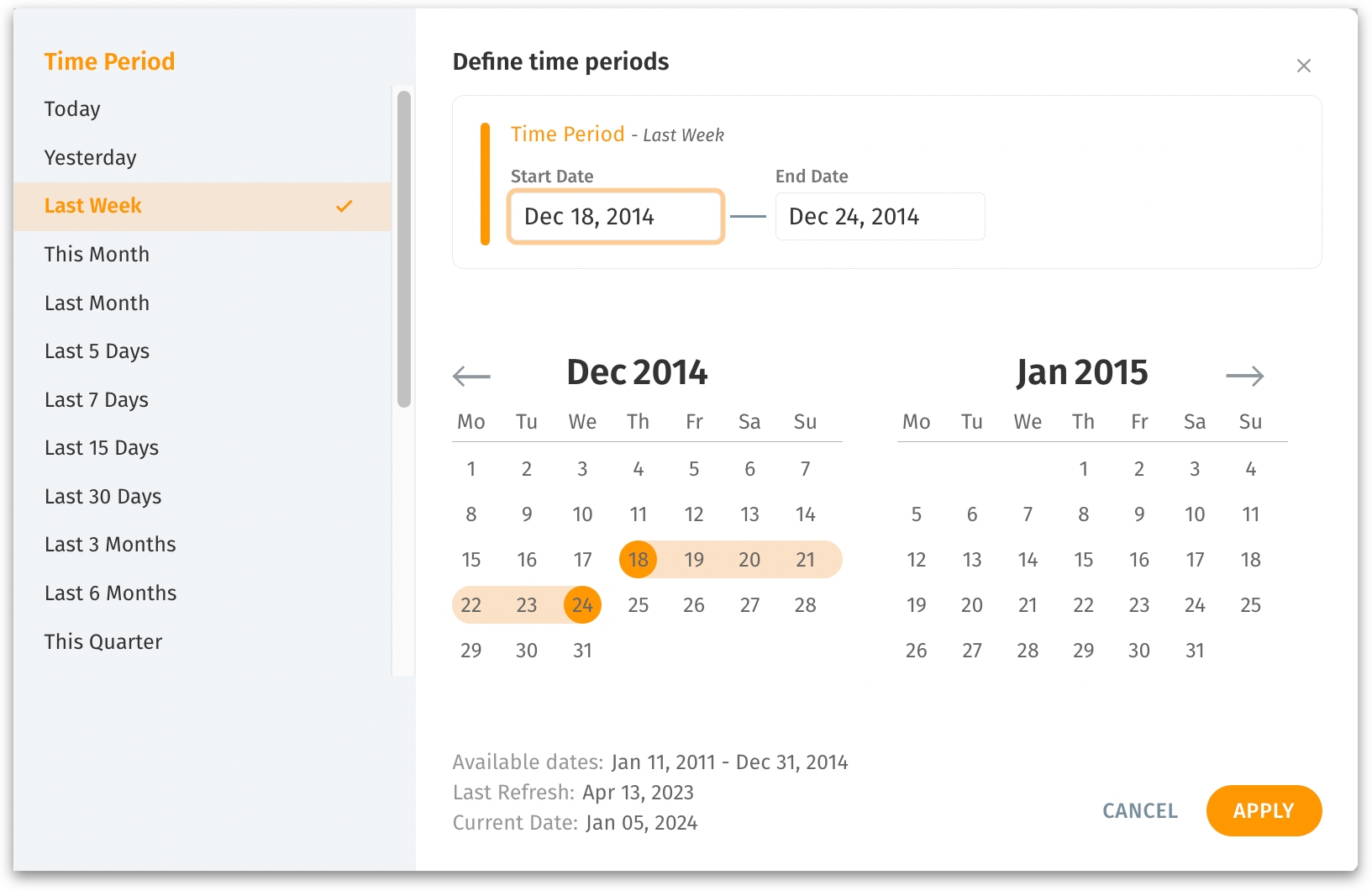1372x891 pixels.
Task: Click the Start Date input field
Action: 615,217
